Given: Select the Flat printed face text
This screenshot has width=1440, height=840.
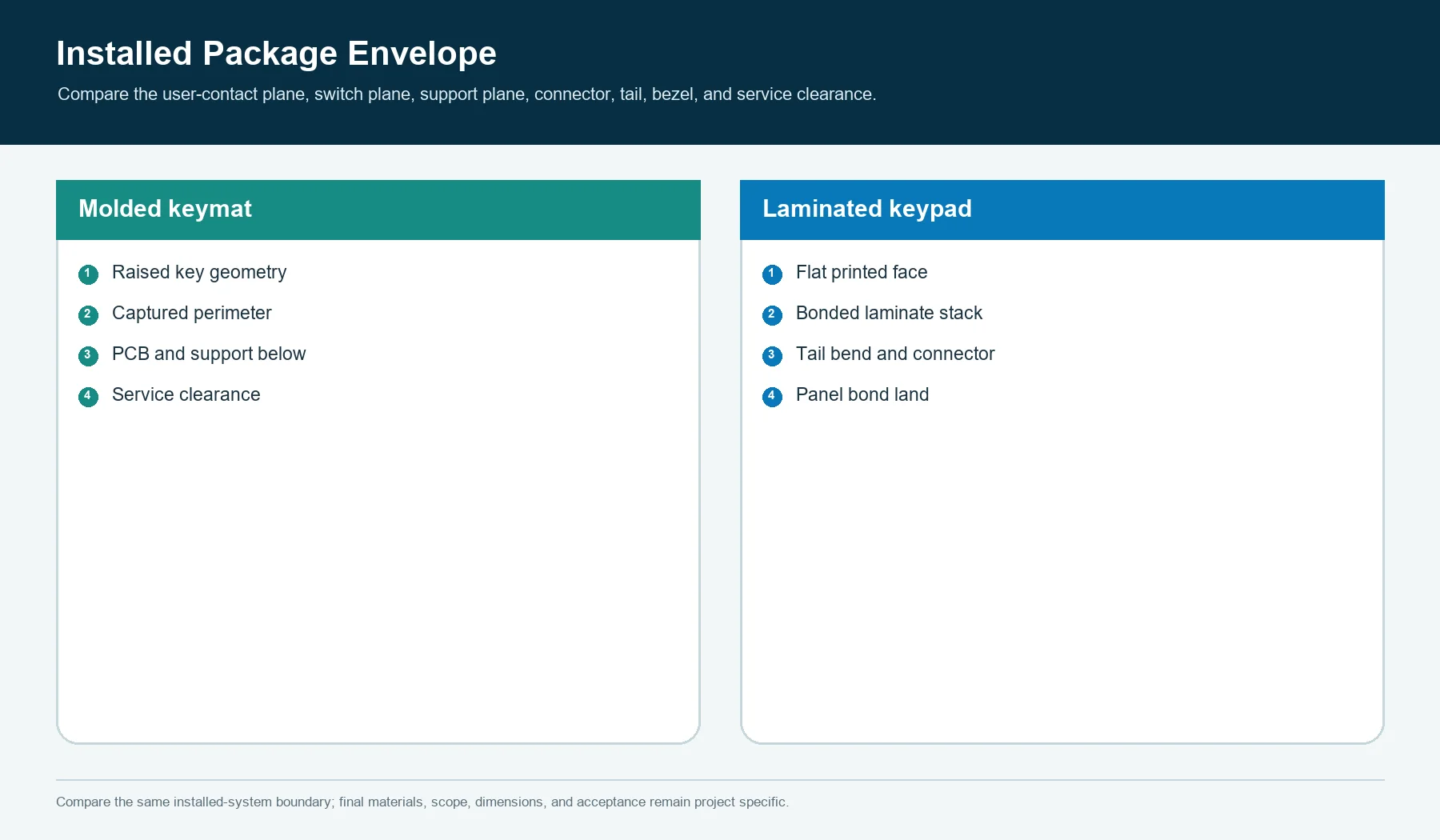Looking at the screenshot, I should (x=862, y=273).
